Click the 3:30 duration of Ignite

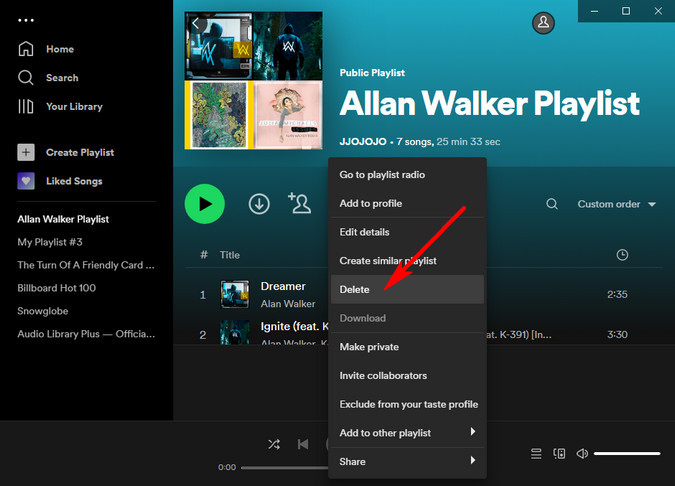[x=617, y=334]
